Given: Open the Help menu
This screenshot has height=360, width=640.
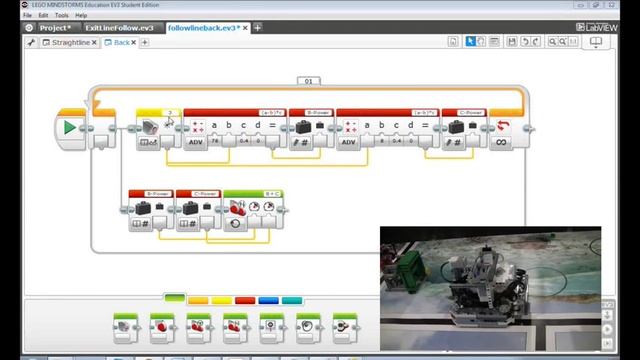Looking at the screenshot, I should click(81, 16).
